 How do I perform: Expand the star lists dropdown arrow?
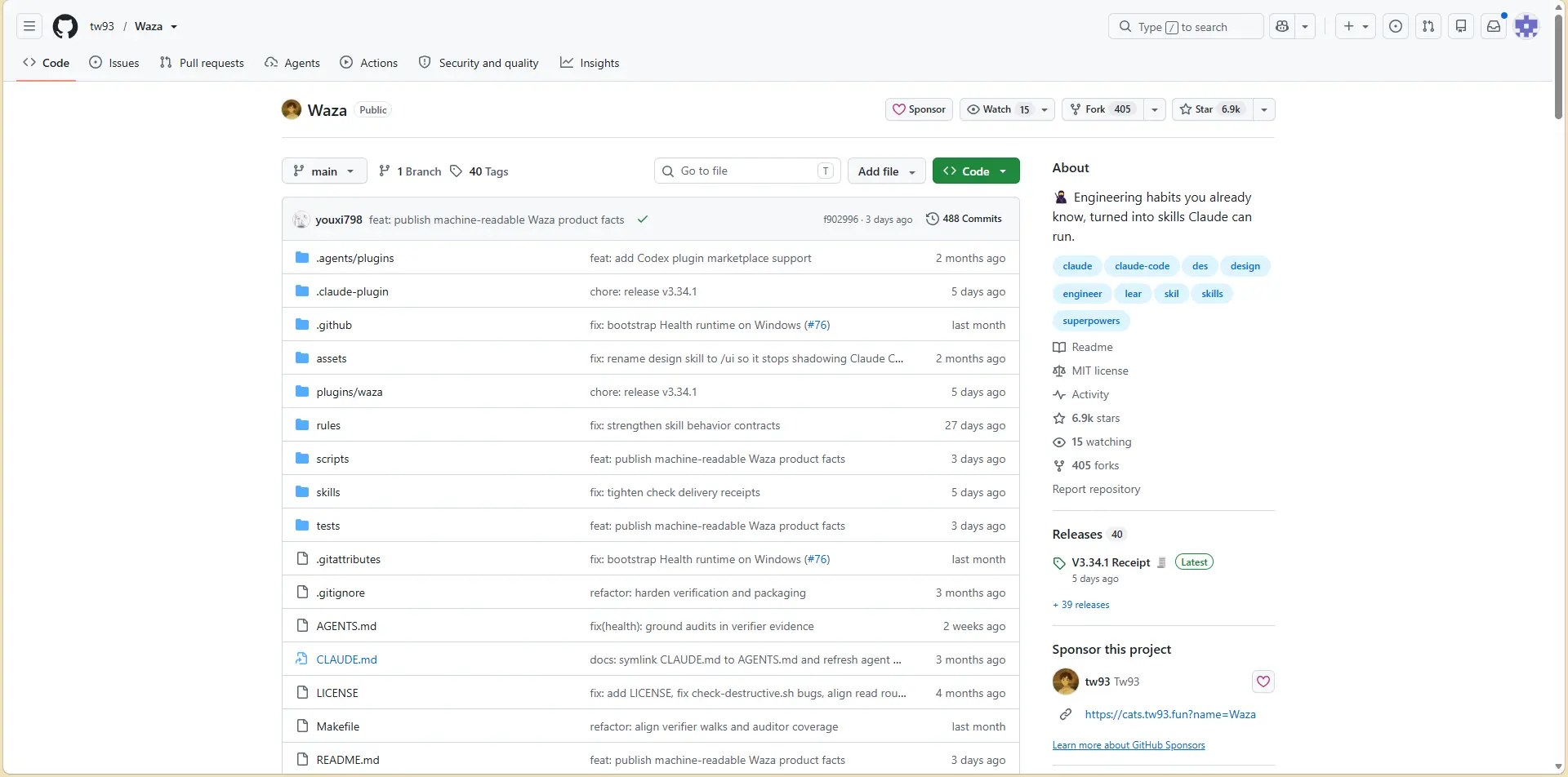[1264, 109]
